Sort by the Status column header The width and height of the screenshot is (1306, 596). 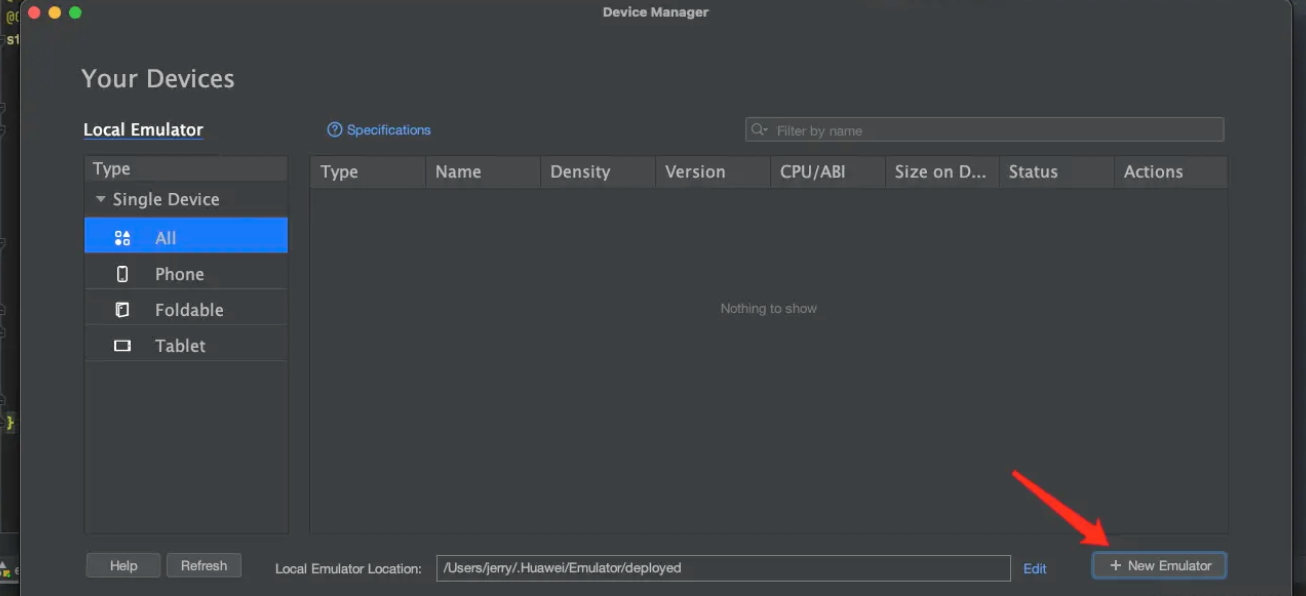click(1057, 172)
